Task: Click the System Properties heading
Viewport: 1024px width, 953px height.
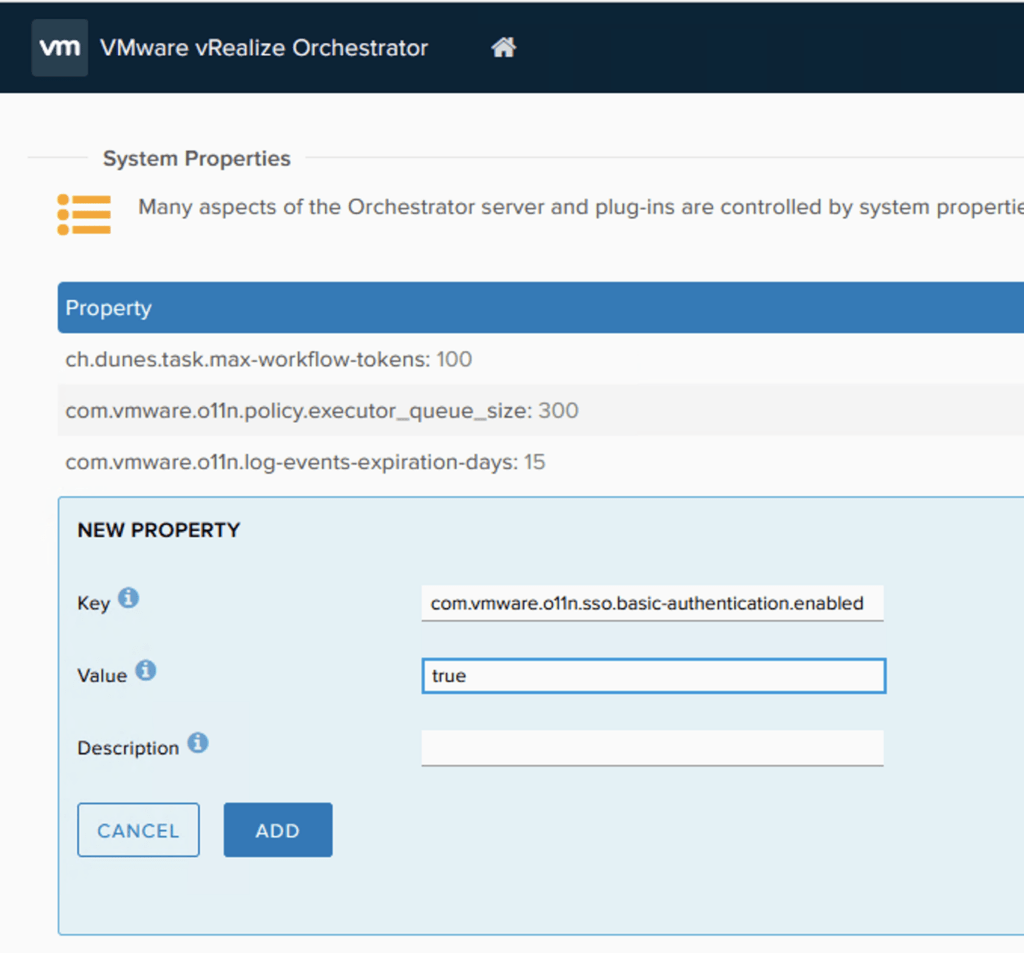Action: 197,158
